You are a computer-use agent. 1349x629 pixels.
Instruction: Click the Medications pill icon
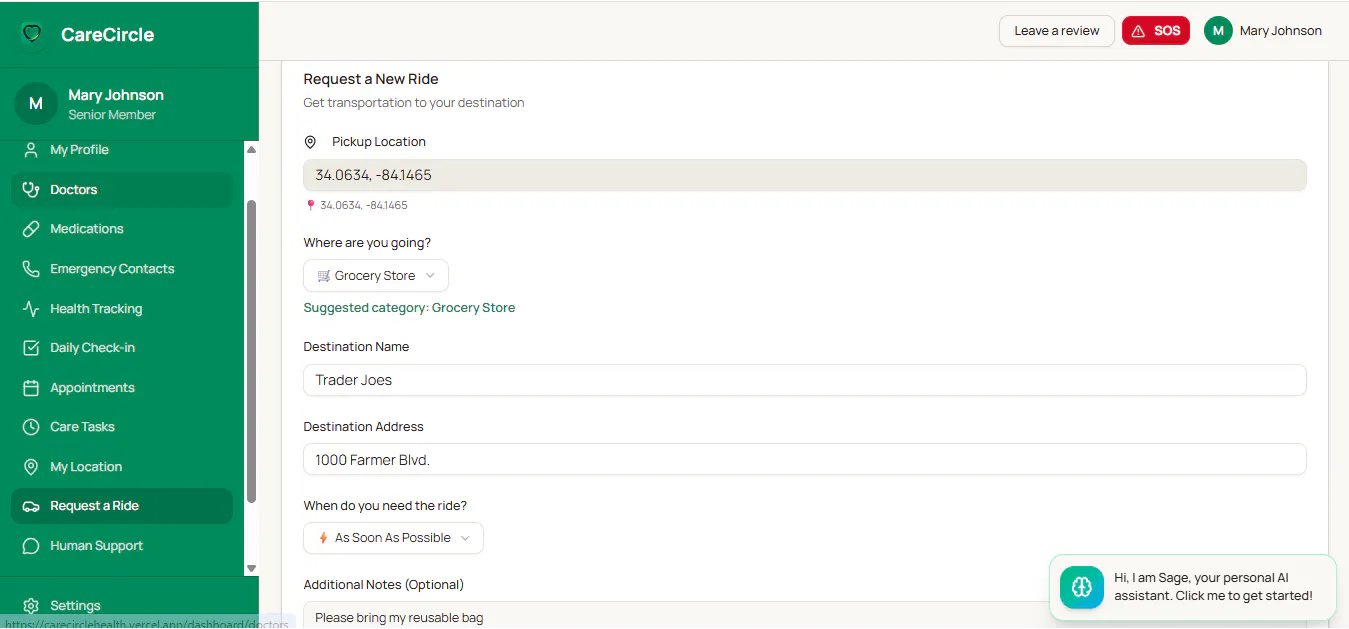tap(31, 229)
